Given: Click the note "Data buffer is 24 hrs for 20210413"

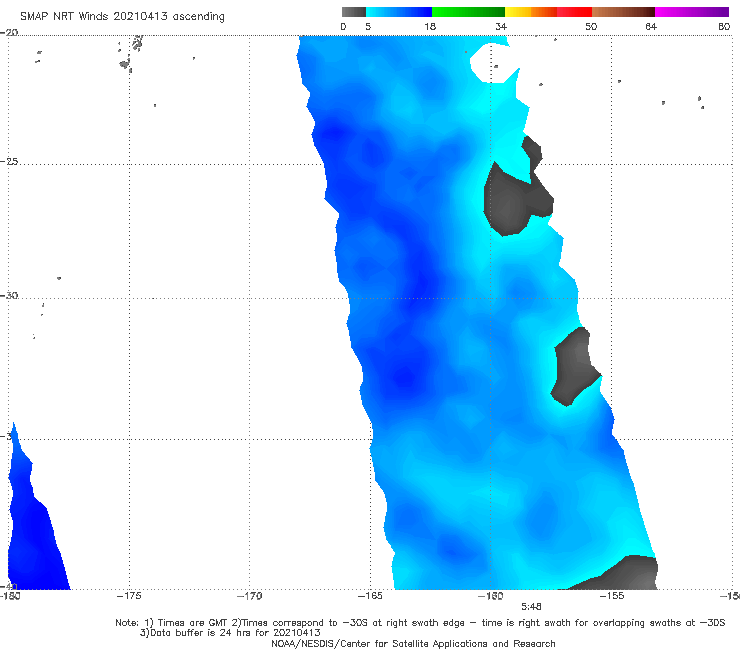Looking at the screenshot, I should click(230, 633).
